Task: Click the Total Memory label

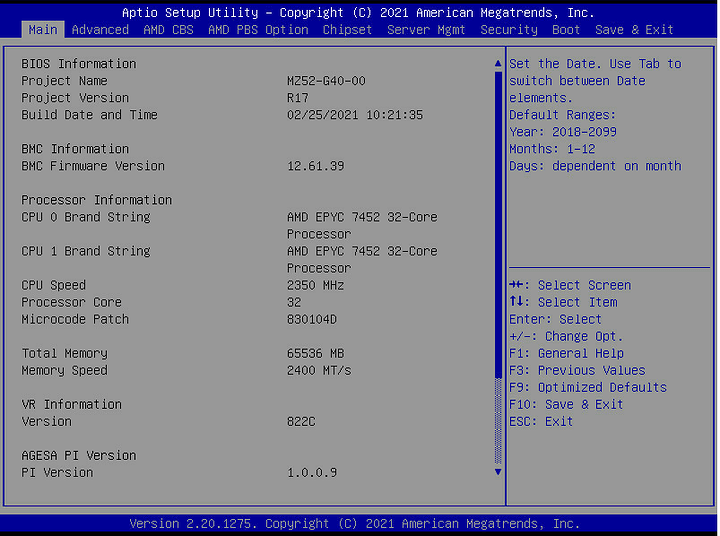Action: coord(64,353)
